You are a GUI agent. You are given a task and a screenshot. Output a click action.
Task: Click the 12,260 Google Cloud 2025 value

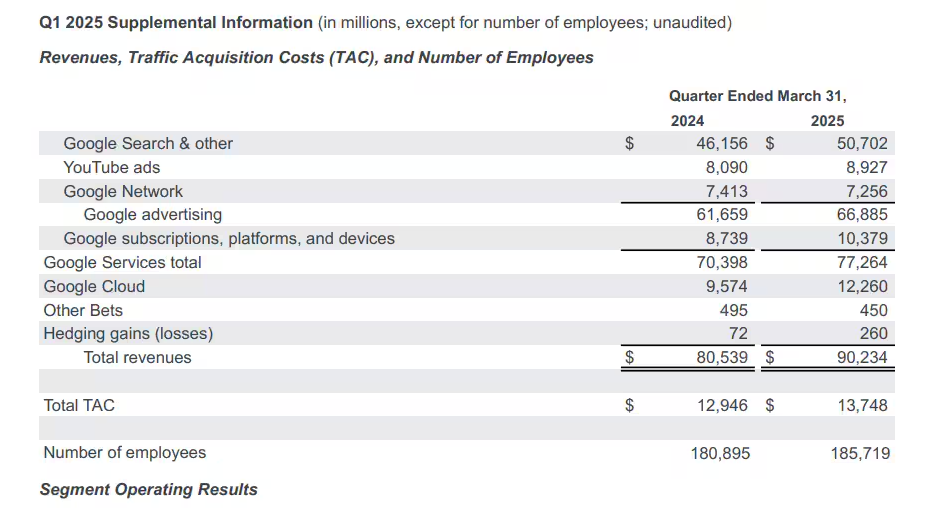coord(862,286)
